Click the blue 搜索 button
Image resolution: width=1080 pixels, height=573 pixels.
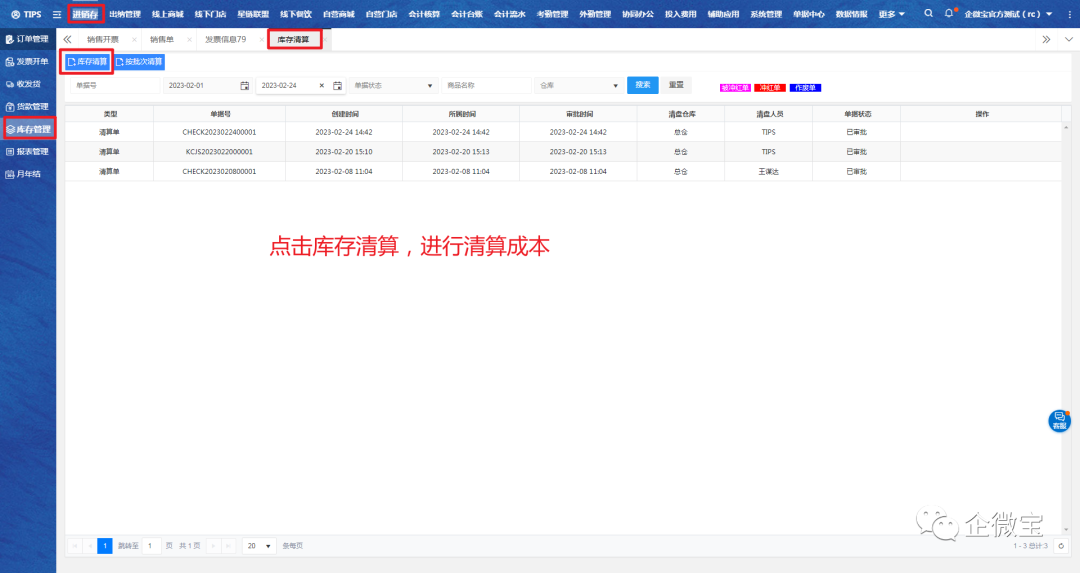coord(642,85)
